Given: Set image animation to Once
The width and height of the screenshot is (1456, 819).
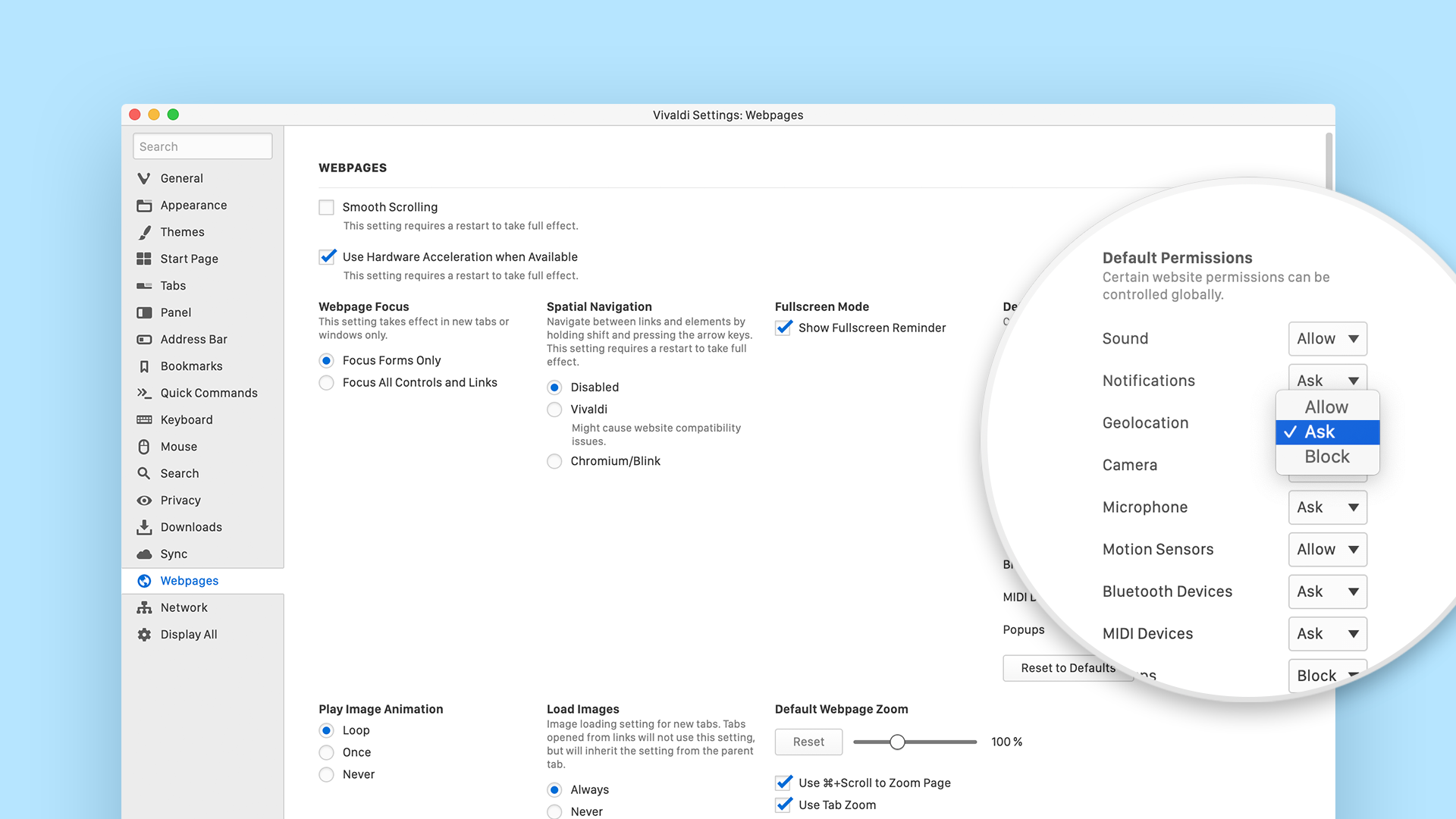Looking at the screenshot, I should (x=326, y=752).
